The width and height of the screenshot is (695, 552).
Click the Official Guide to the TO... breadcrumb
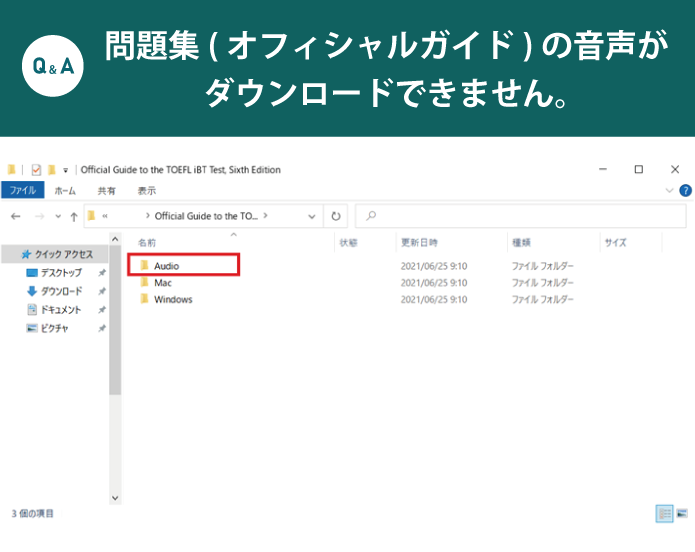point(206,216)
